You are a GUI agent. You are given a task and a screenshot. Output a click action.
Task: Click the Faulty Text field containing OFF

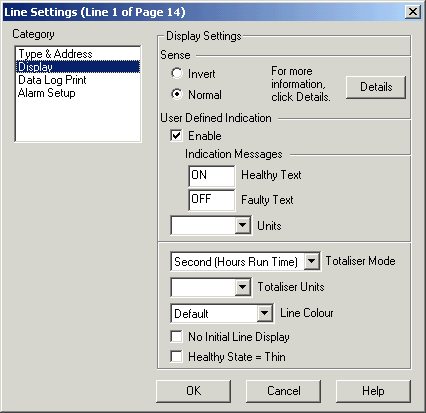(x=212, y=200)
